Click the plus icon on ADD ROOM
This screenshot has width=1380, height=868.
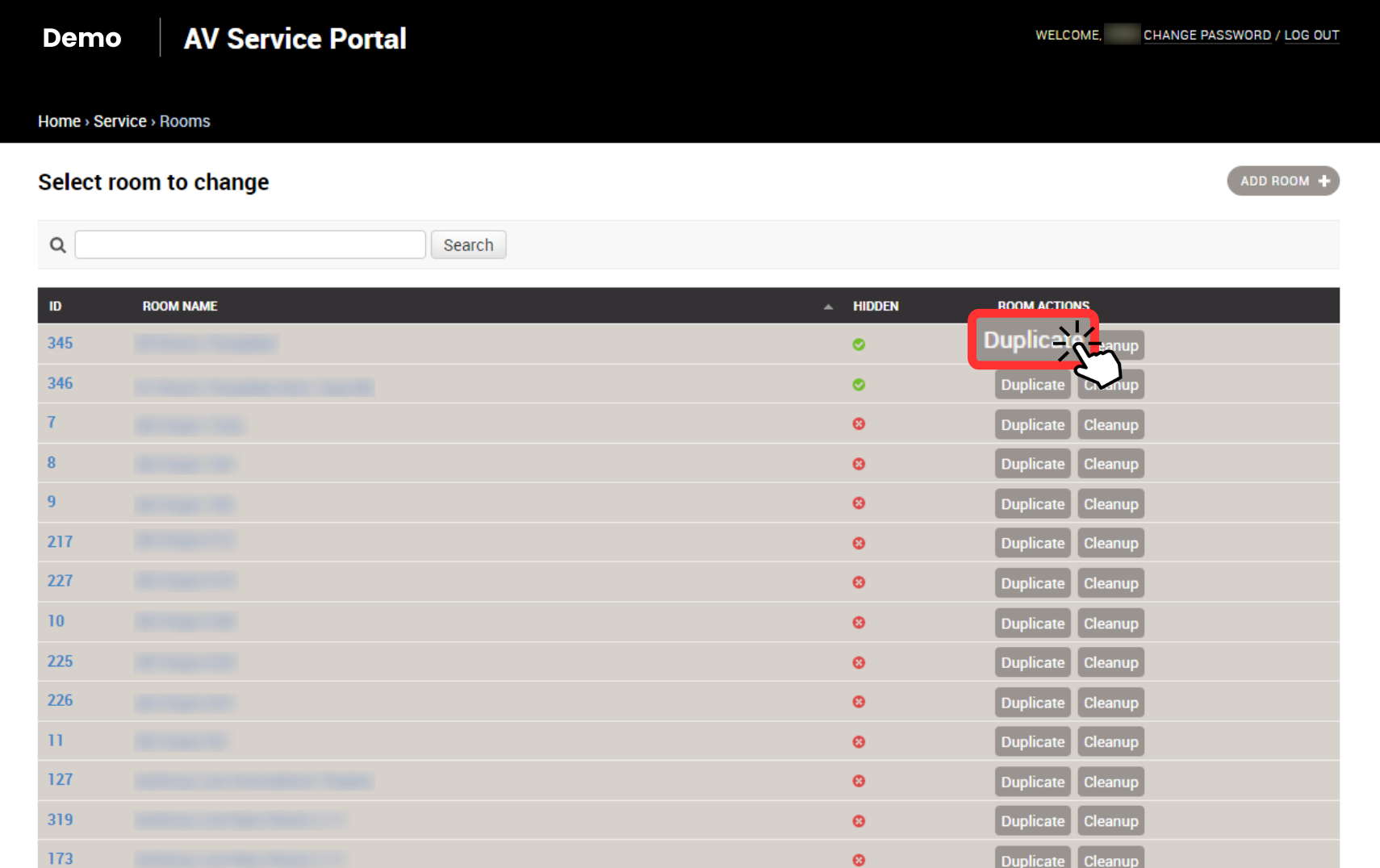1324,181
